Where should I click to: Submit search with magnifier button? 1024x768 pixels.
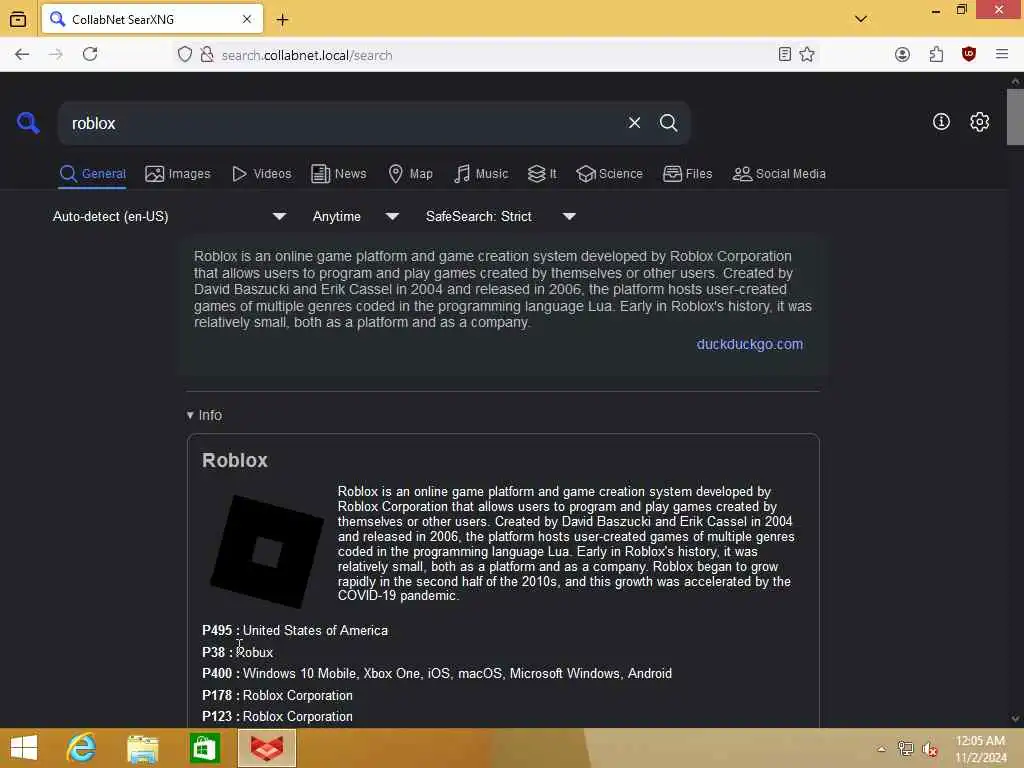pyautogui.click(x=668, y=123)
